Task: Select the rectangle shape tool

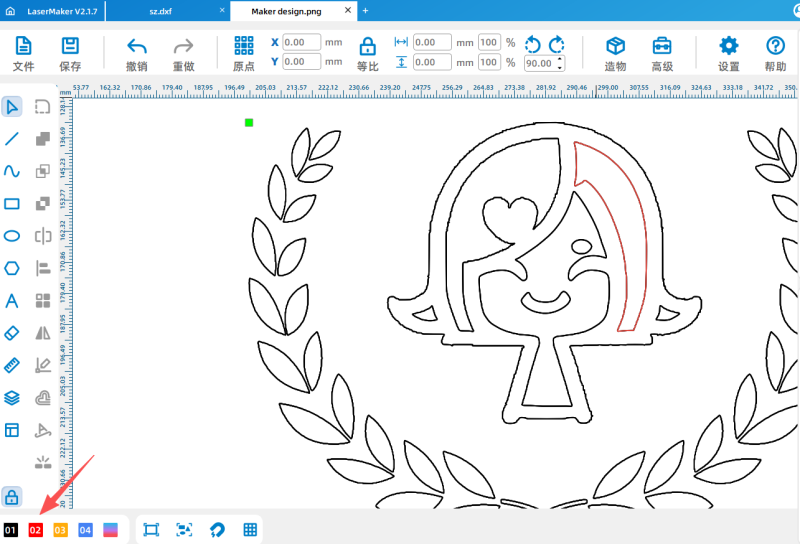Action: 12,204
